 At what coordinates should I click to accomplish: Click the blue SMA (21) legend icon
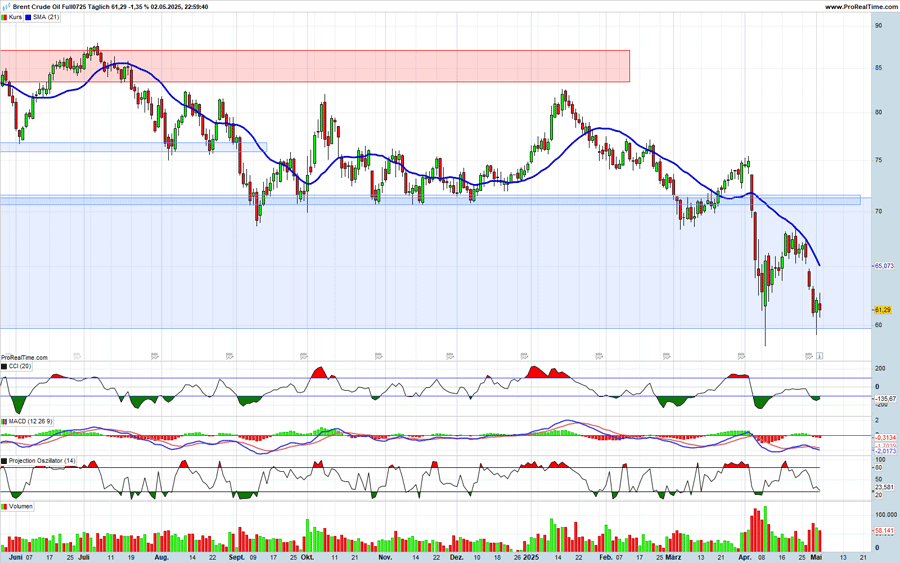tap(29, 17)
